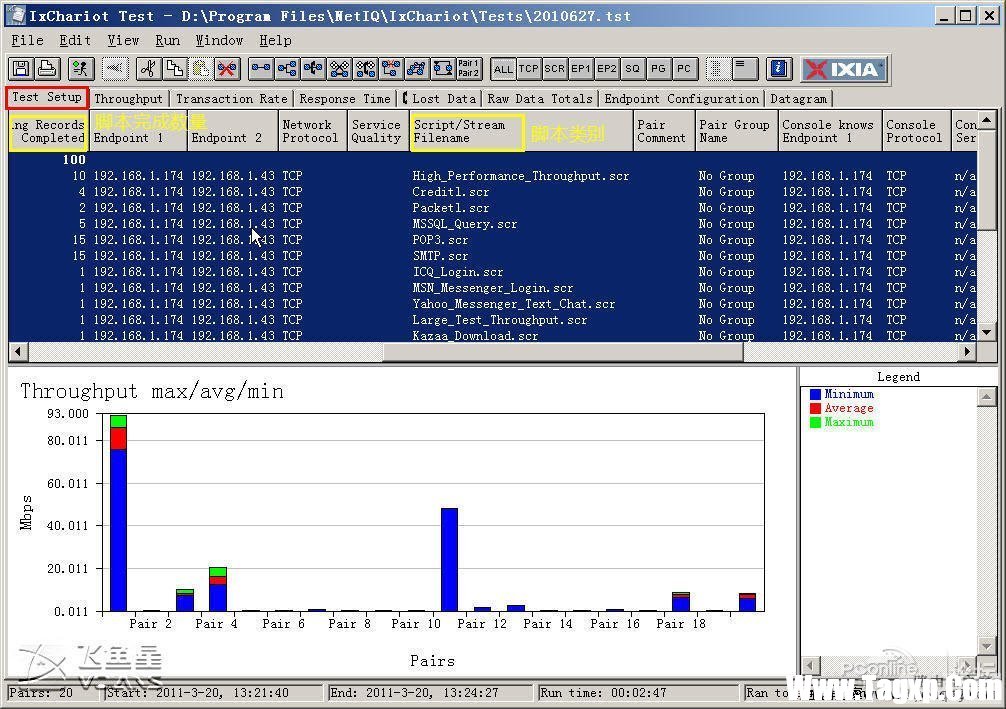The width and height of the screenshot is (1006, 709).
Task: Select the High_Performance_Throughput.scr row
Action: click(x=520, y=176)
